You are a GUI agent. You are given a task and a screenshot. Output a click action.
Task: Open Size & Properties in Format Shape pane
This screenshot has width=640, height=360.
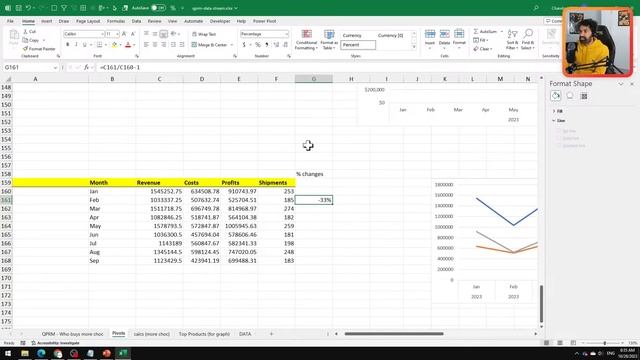click(x=584, y=96)
